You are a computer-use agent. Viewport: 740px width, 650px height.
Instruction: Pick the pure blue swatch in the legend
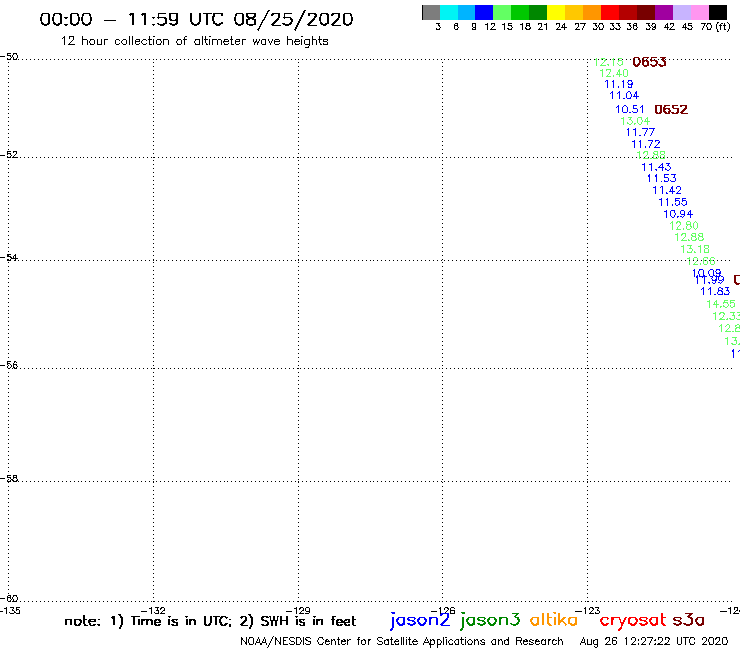[x=485, y=12]
